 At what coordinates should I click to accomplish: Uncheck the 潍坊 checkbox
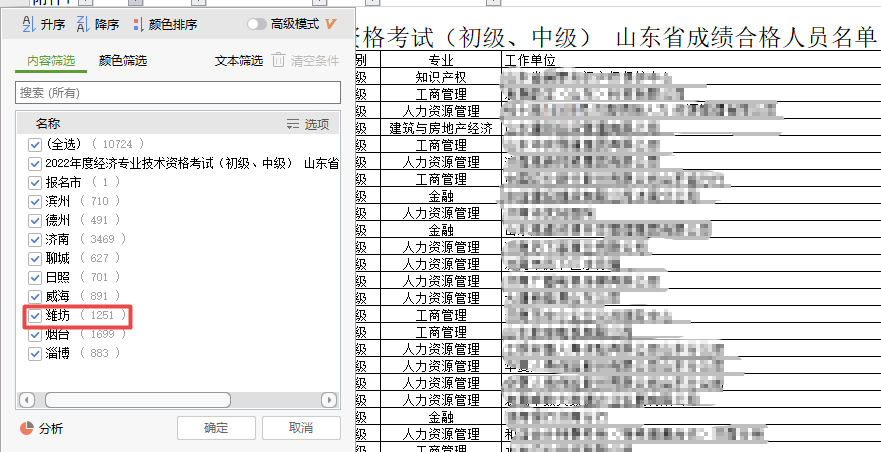click(x=35, y=316)
